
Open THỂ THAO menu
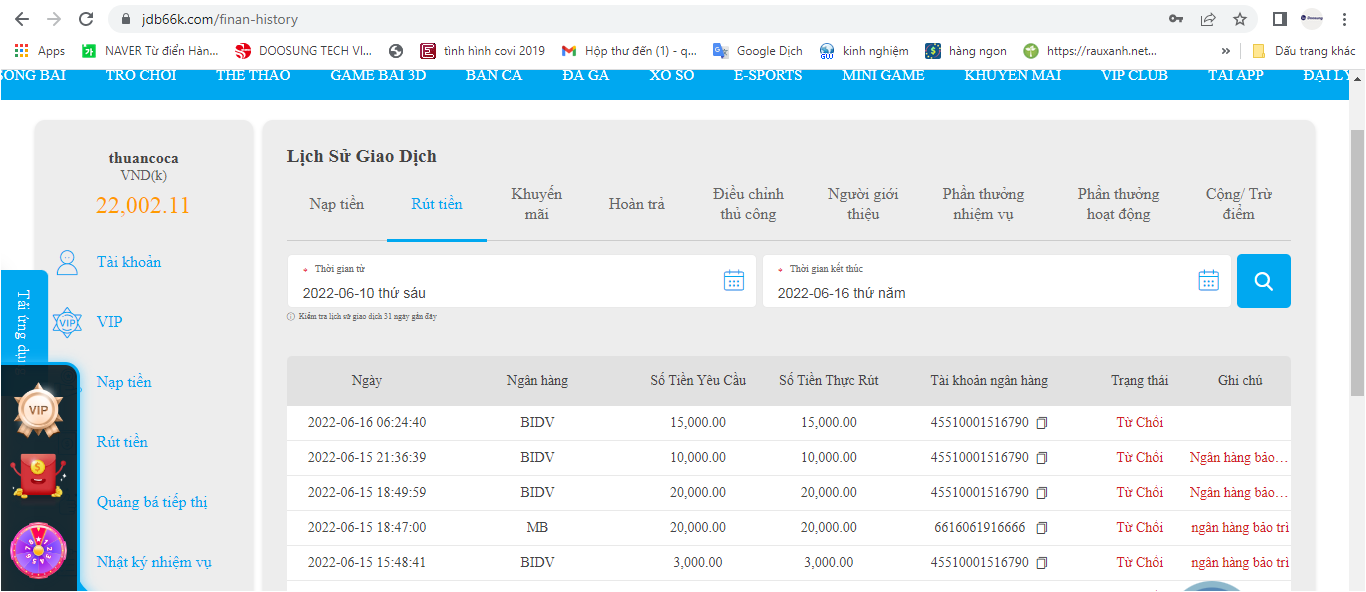click(253, 75)
